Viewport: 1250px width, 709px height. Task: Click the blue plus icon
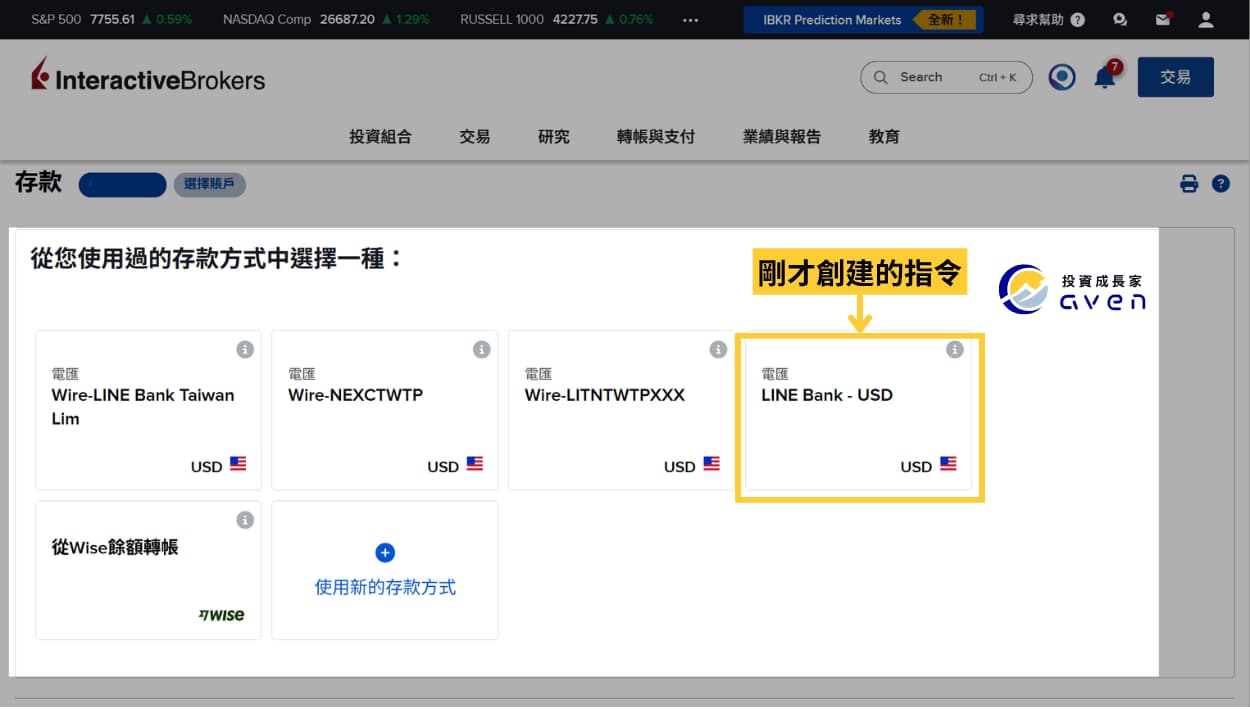385,552
